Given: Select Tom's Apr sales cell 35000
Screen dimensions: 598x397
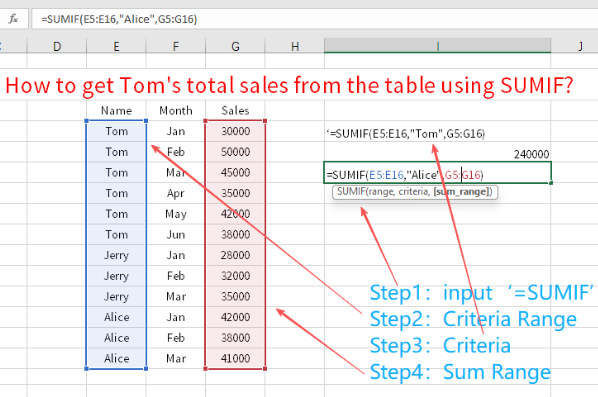Looking at the screenshot, I should [235, 193].
